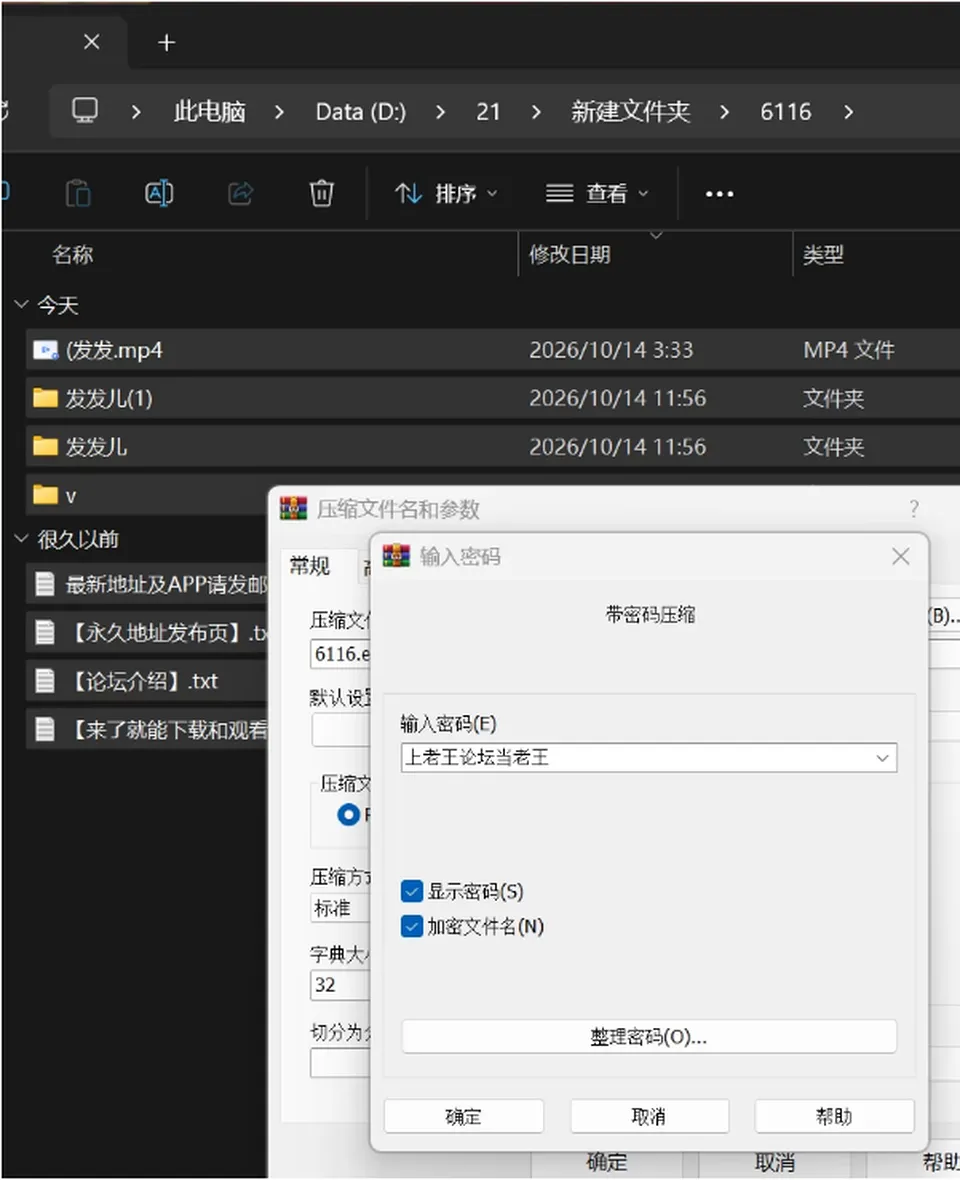Switch to the 常规 tab
Image resolution: width=960 pixels, height=1180 pixels.
pos(310,566)
